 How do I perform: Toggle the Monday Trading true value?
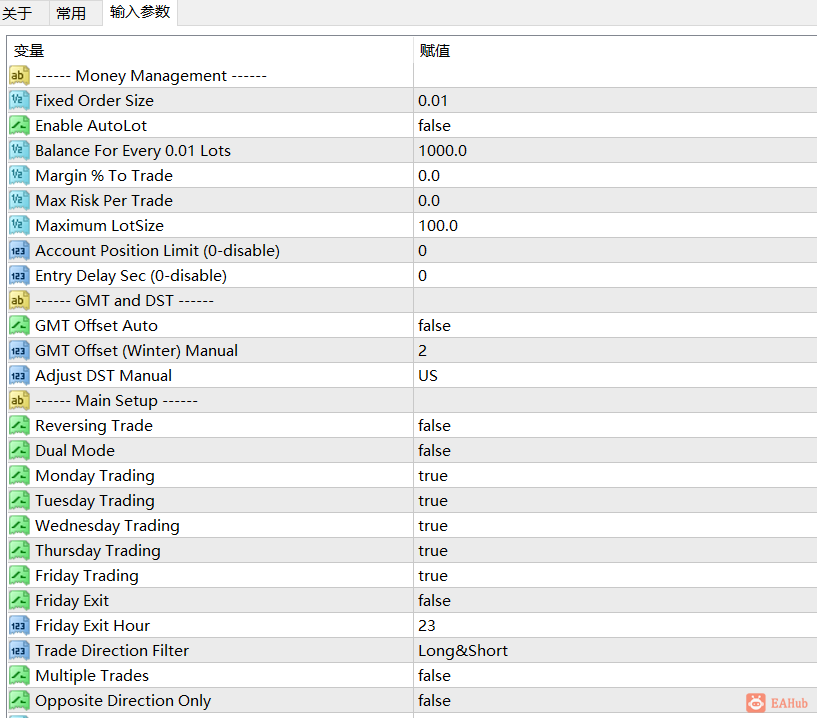tap(615, 476)
